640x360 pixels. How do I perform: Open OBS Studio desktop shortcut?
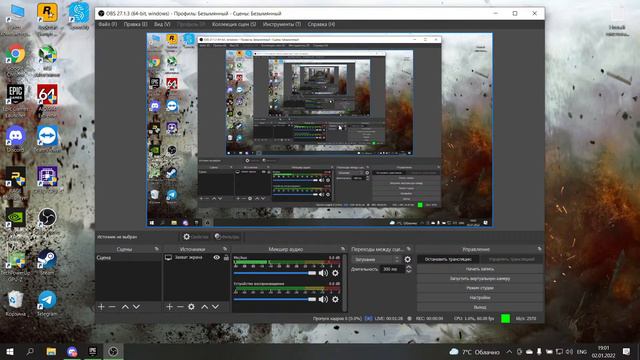47,220
